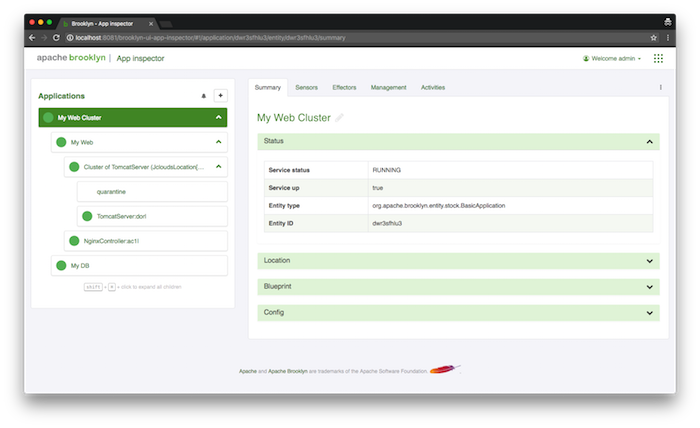This screenshot has height=428, width=700.
Task: Expand the Location section
Action: click(x=649, y=261)
